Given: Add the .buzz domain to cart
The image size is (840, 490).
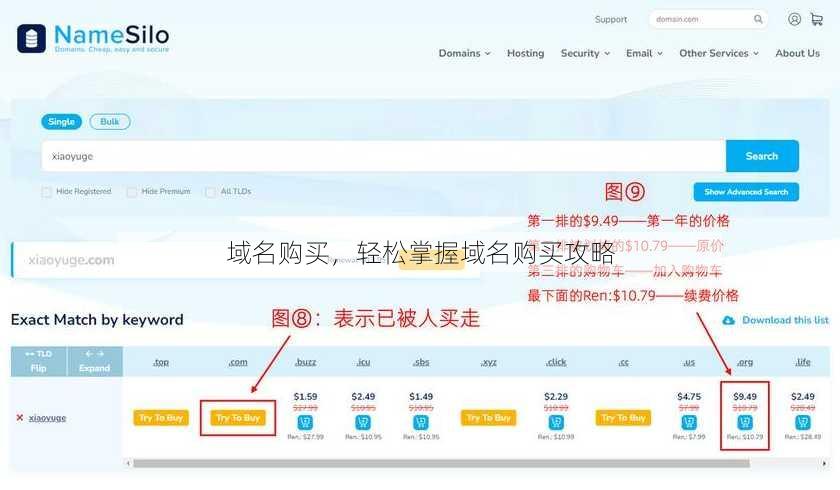Looking at the screenshot, I should point(305,423).
